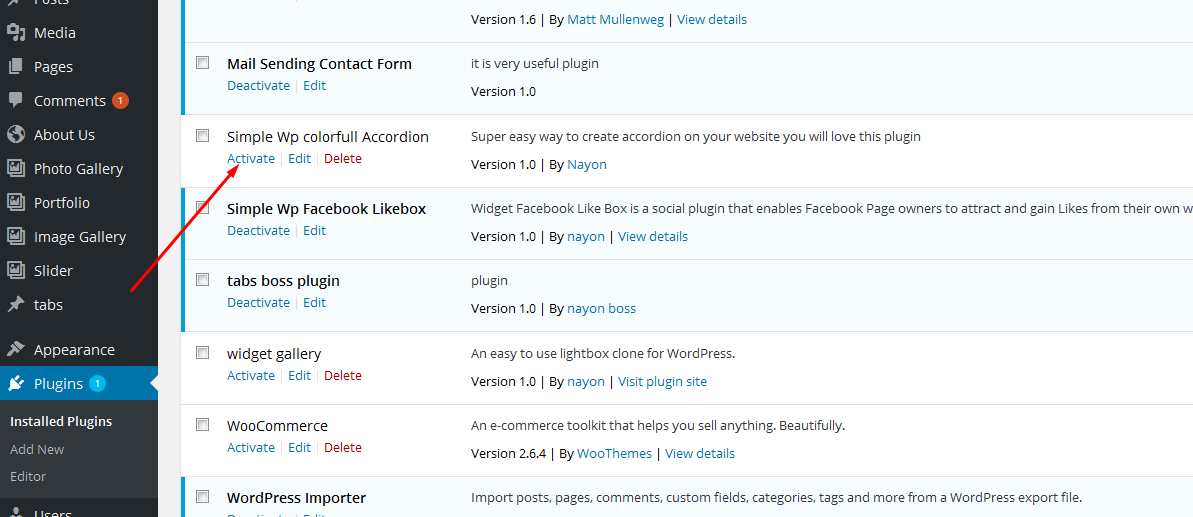Deactivate Mail Sending Contact Form plugin
The height and width of the screenshot is (517, 1193).
click(259, 85)
